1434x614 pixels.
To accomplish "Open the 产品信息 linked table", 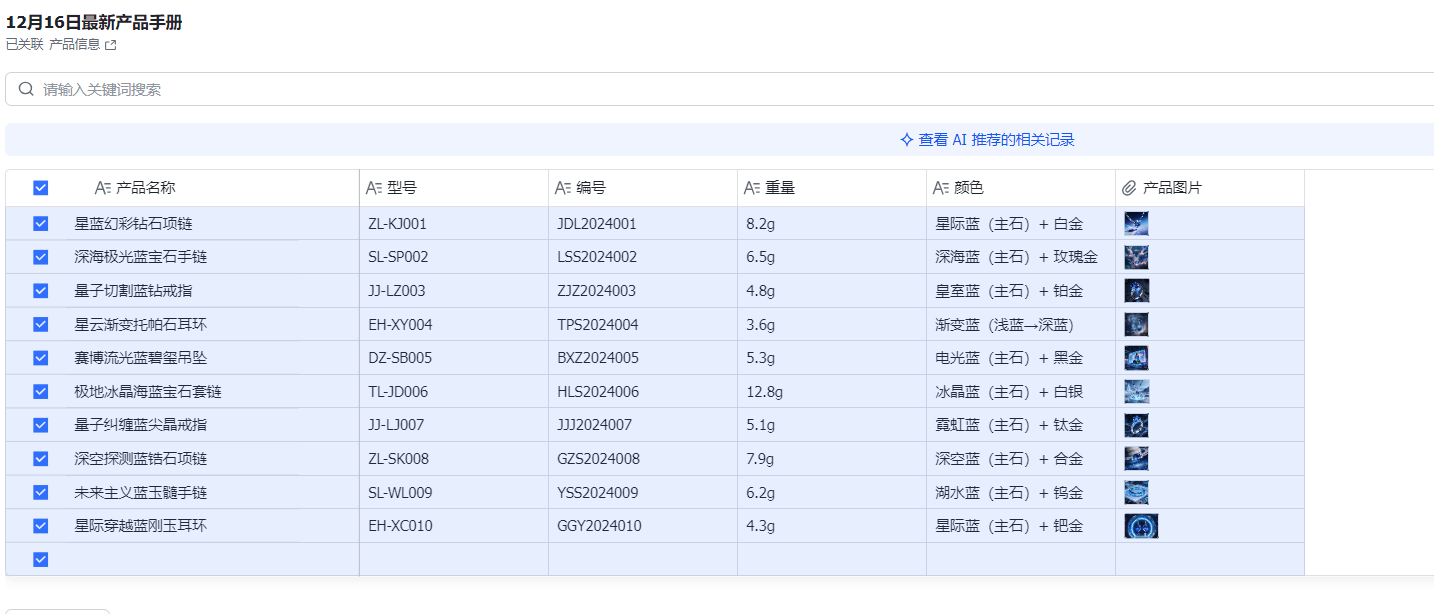I will 75,45.
